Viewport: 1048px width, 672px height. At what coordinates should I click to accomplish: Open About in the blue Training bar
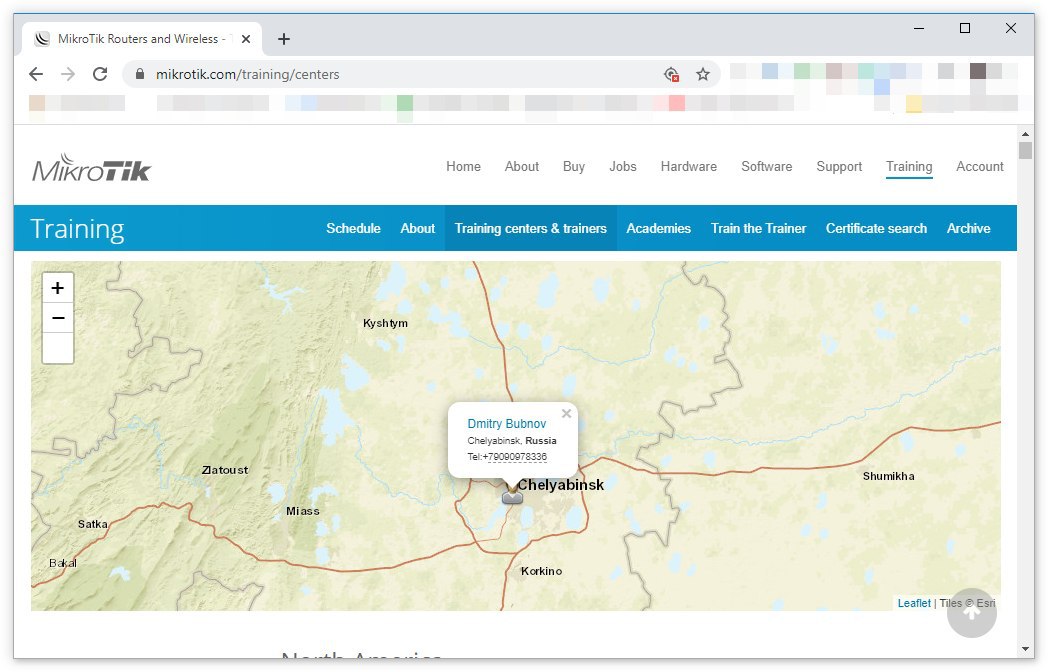(x=418, y=228)
